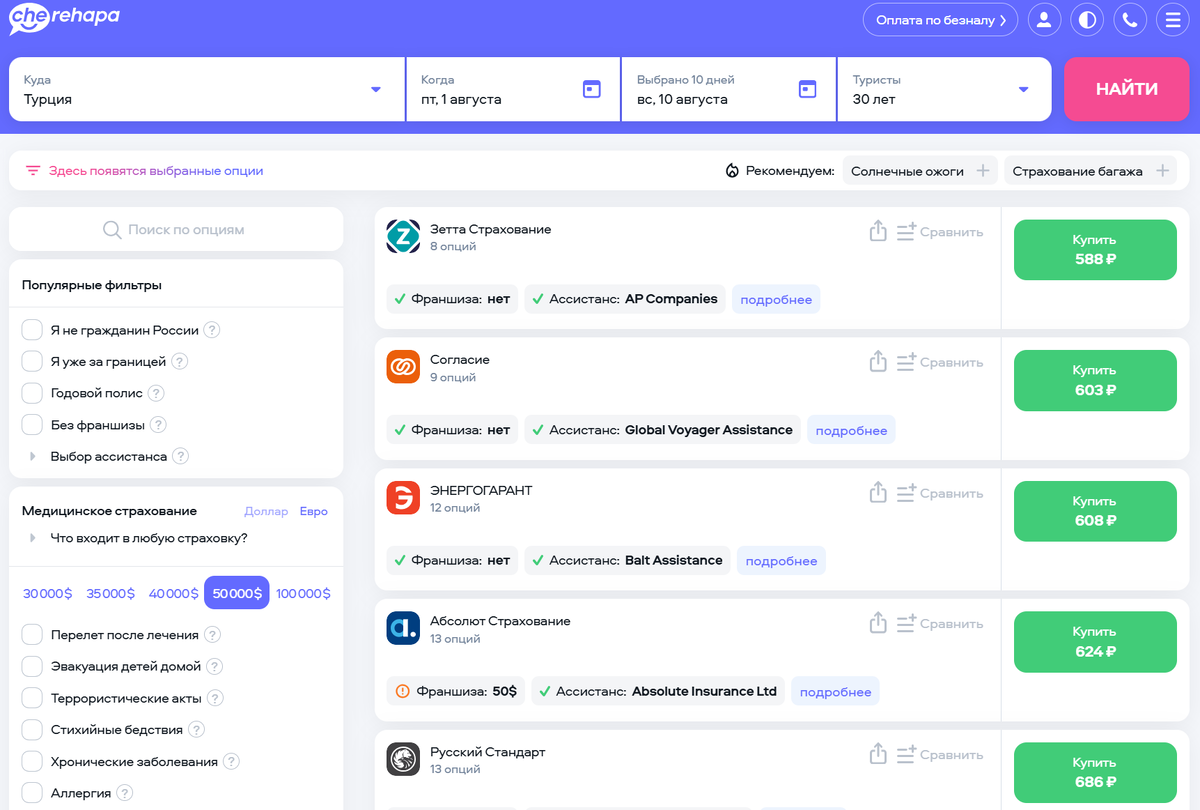The width and height of the screenshot is (1200, 810).
Task: Click the contrast theme icon in header
Action: (1087, 19)
